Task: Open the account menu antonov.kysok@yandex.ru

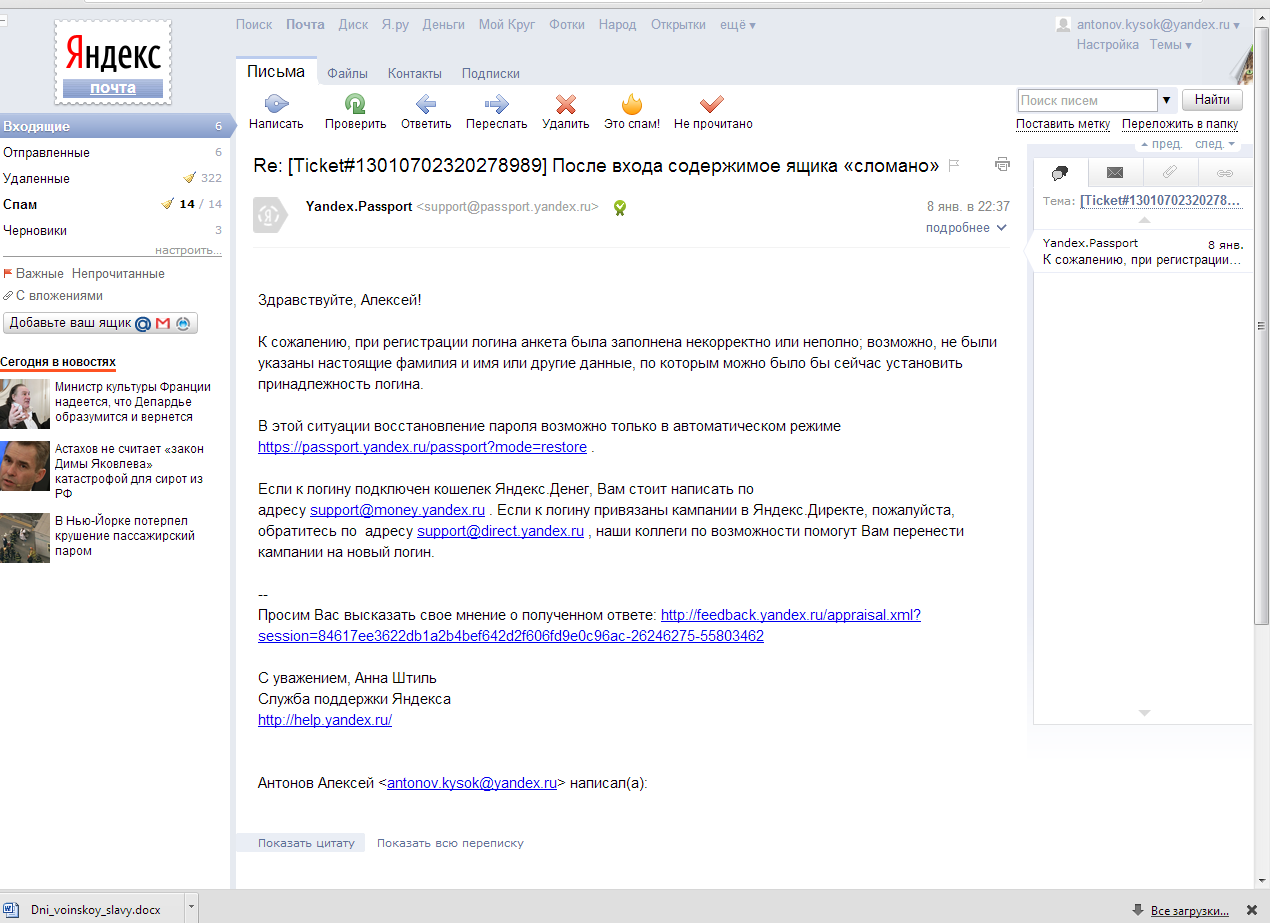Action: pyautogui.click(x=1157, y=25)
